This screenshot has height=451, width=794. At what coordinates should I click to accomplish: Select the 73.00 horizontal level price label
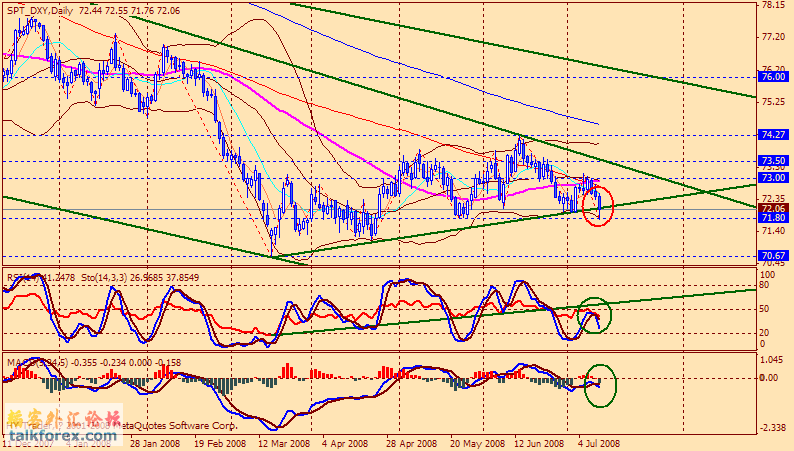773,178
